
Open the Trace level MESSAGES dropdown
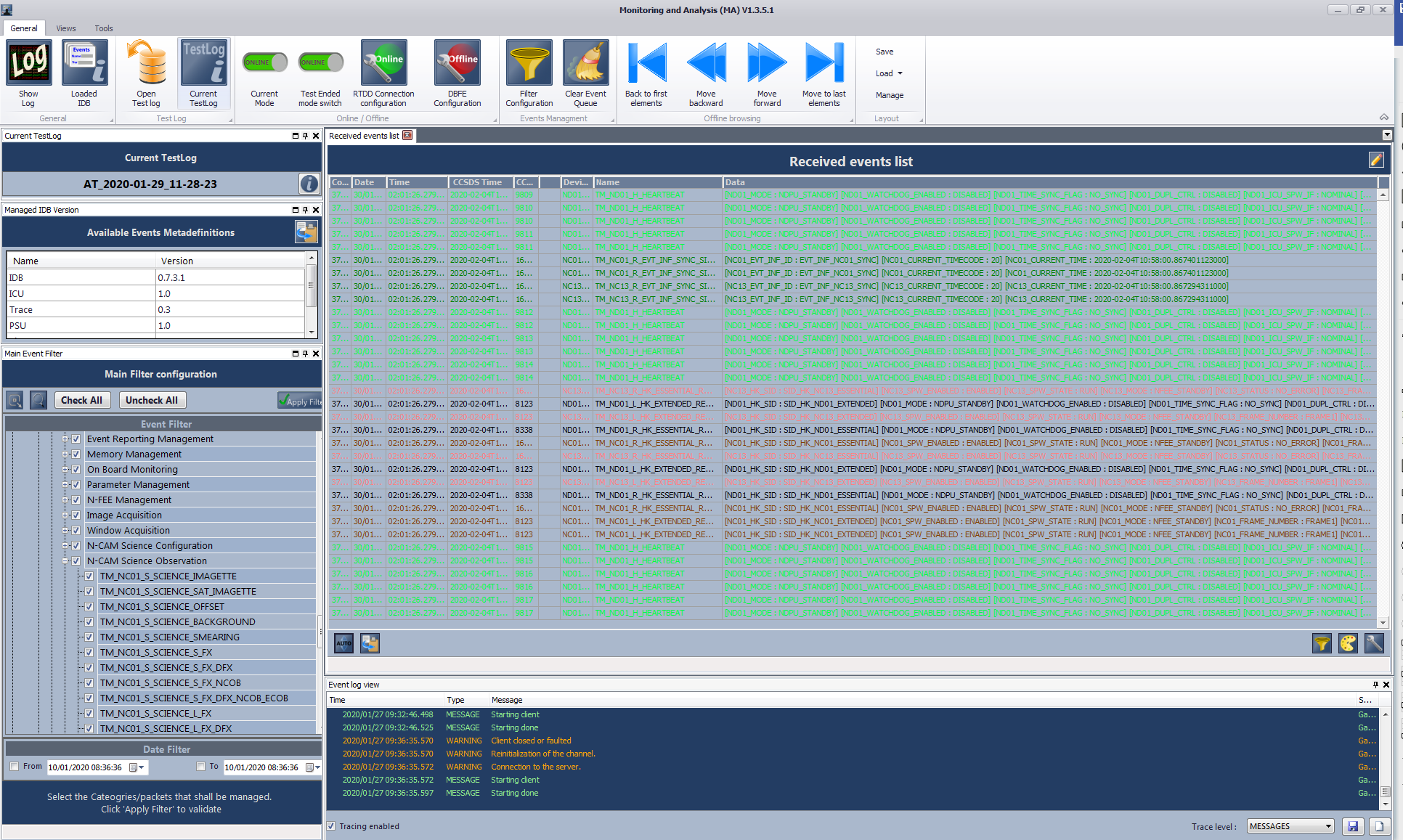(x=1291, y=826)
